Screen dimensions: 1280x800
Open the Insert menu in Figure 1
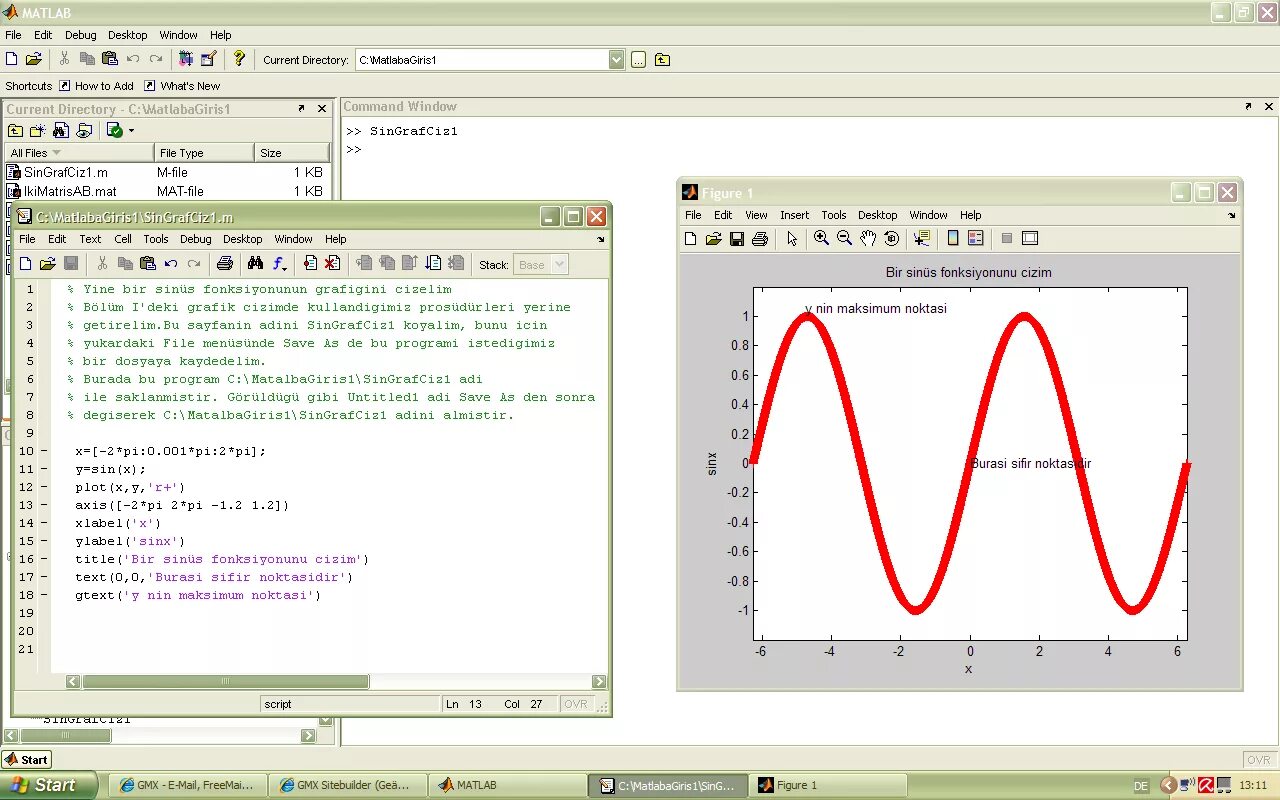(x=795, y=215)
